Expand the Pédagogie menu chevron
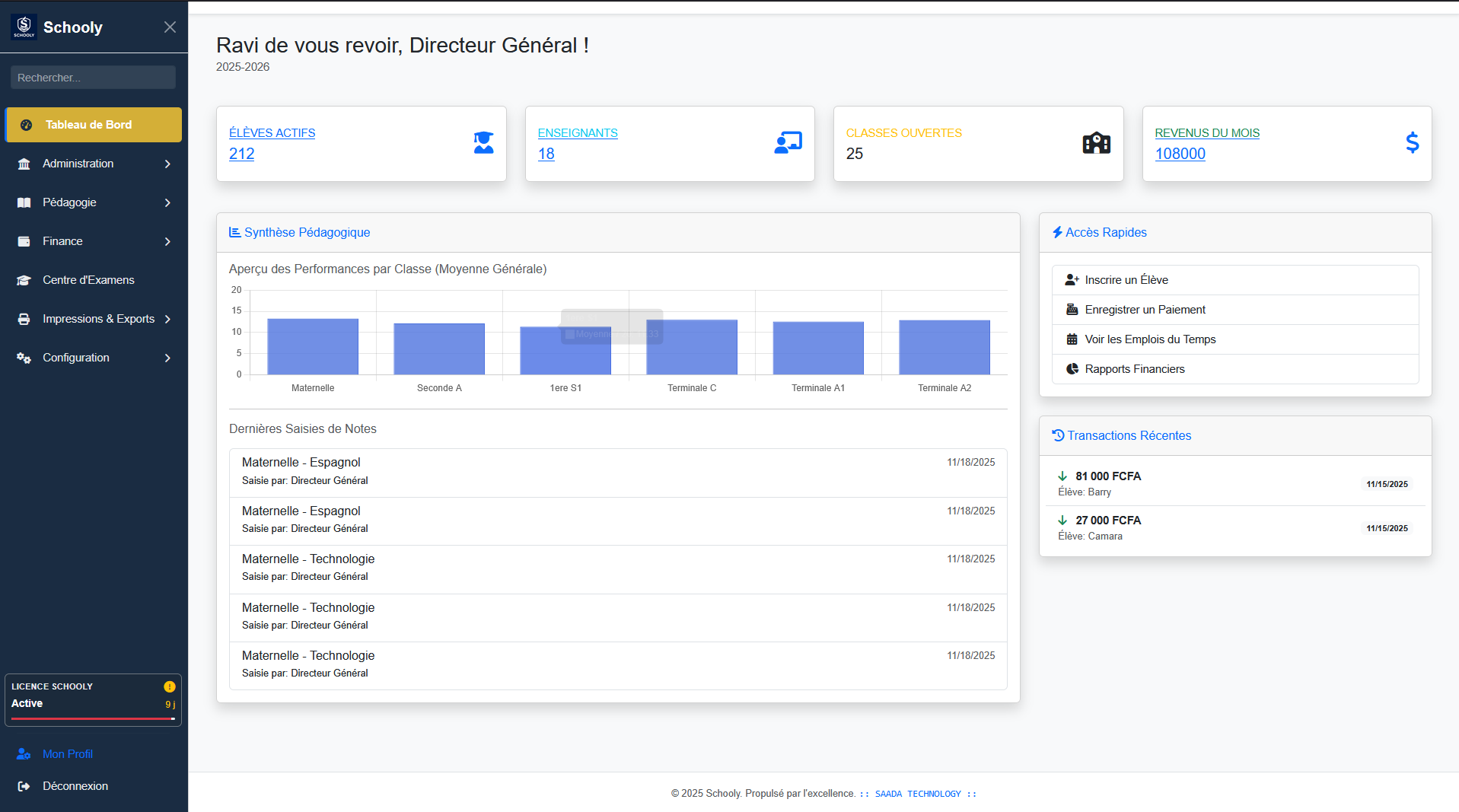 167,202
